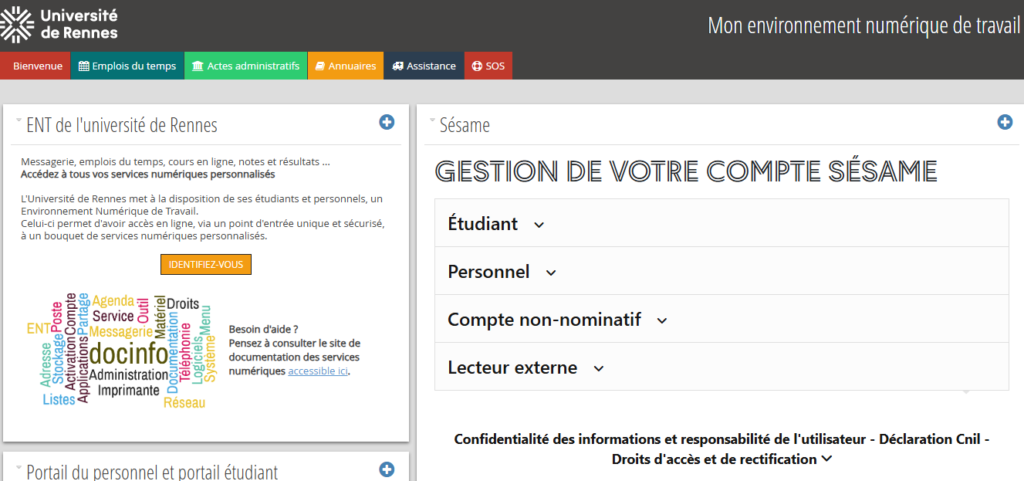Click the plus icon of Sésame panel

(x=1004, y=122)
